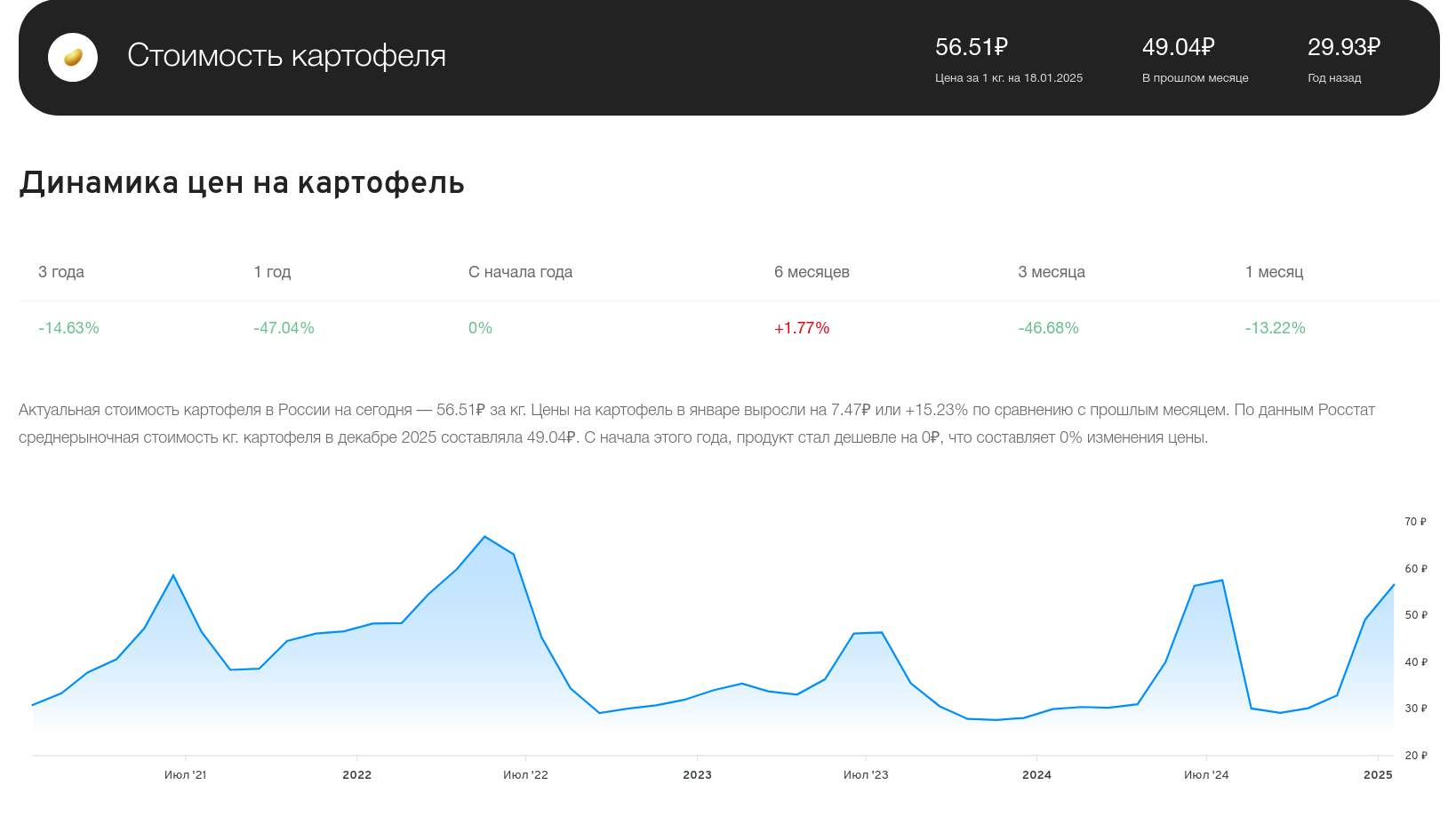The image size is (1456, 833).
Task: Click the -46.68% three-month change value
Action: point(1048,328)
